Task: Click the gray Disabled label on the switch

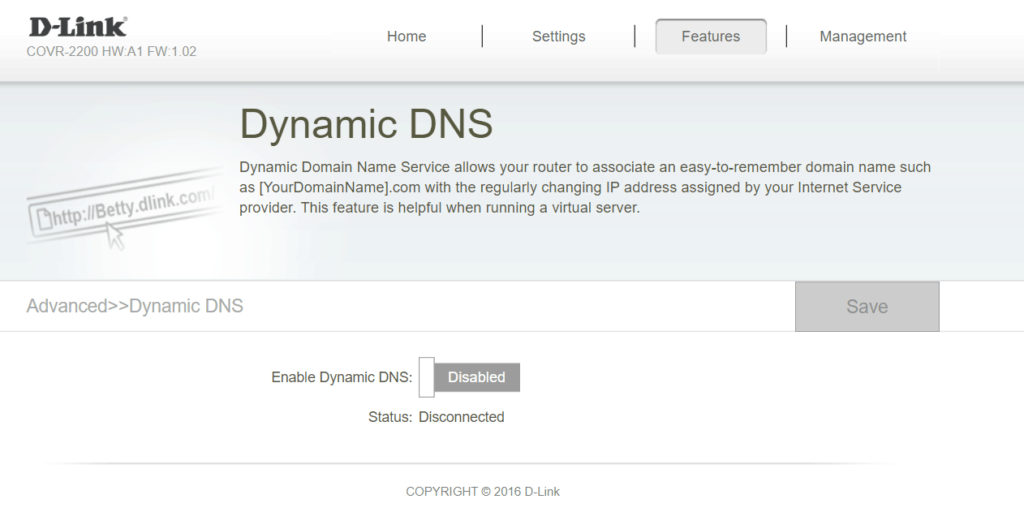Action: [477, 377]
